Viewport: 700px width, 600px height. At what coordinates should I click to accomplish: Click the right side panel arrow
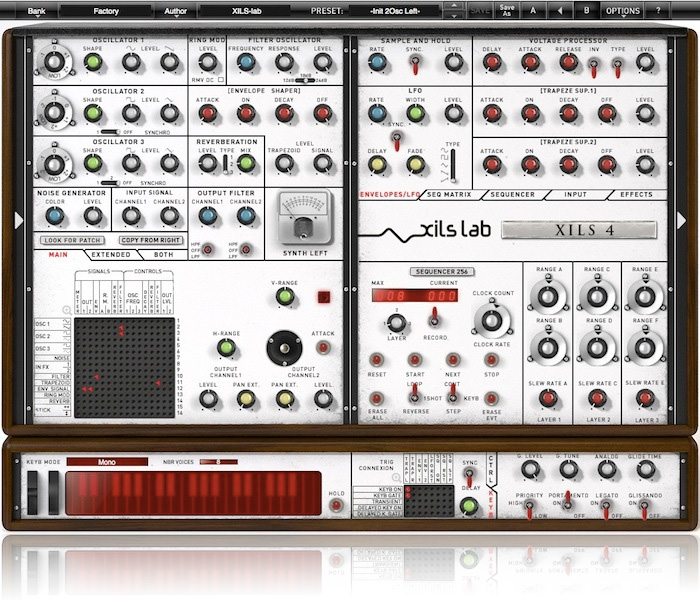[x=683, y=218]
